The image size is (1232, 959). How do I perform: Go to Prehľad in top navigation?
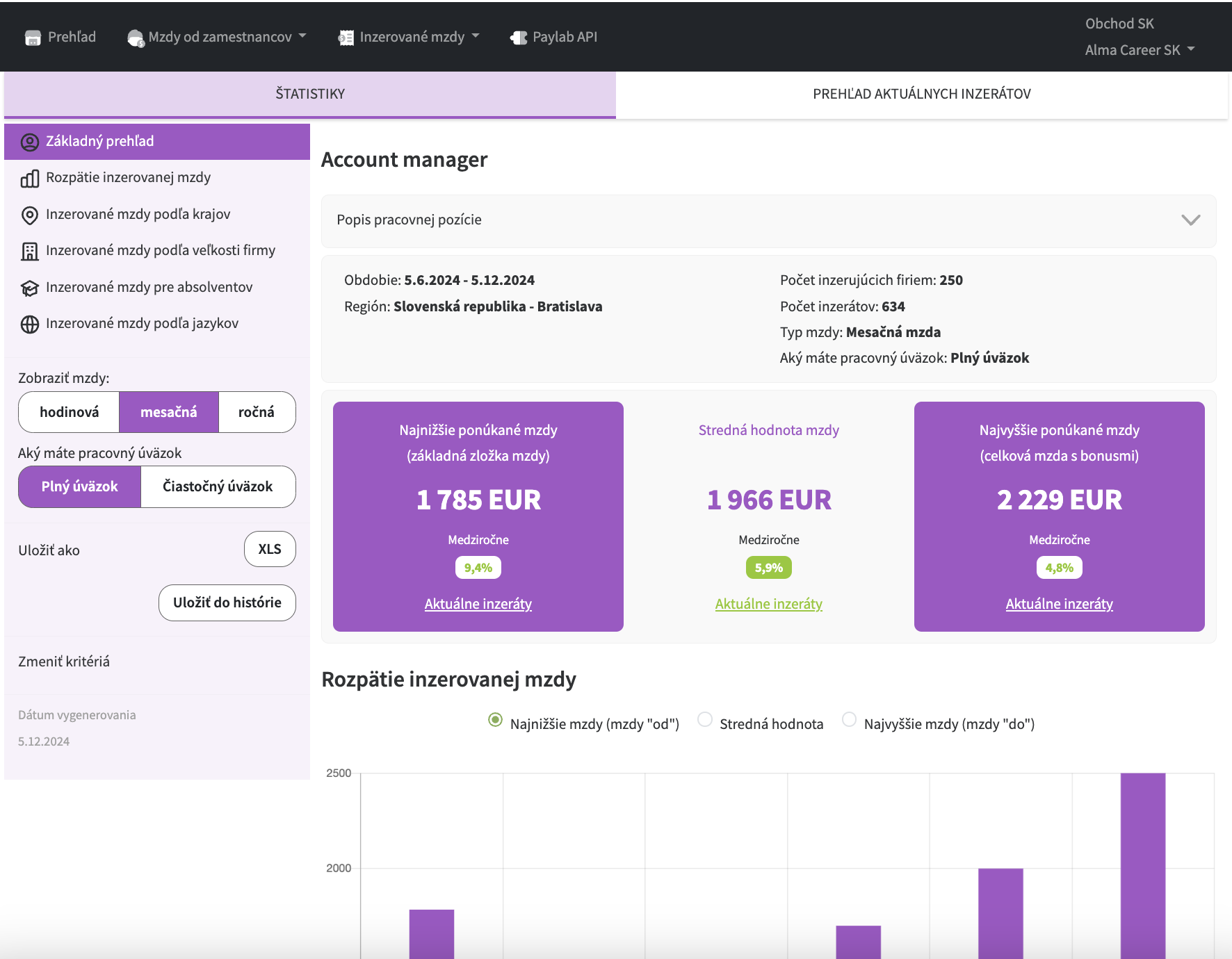(x=60, y=38)
